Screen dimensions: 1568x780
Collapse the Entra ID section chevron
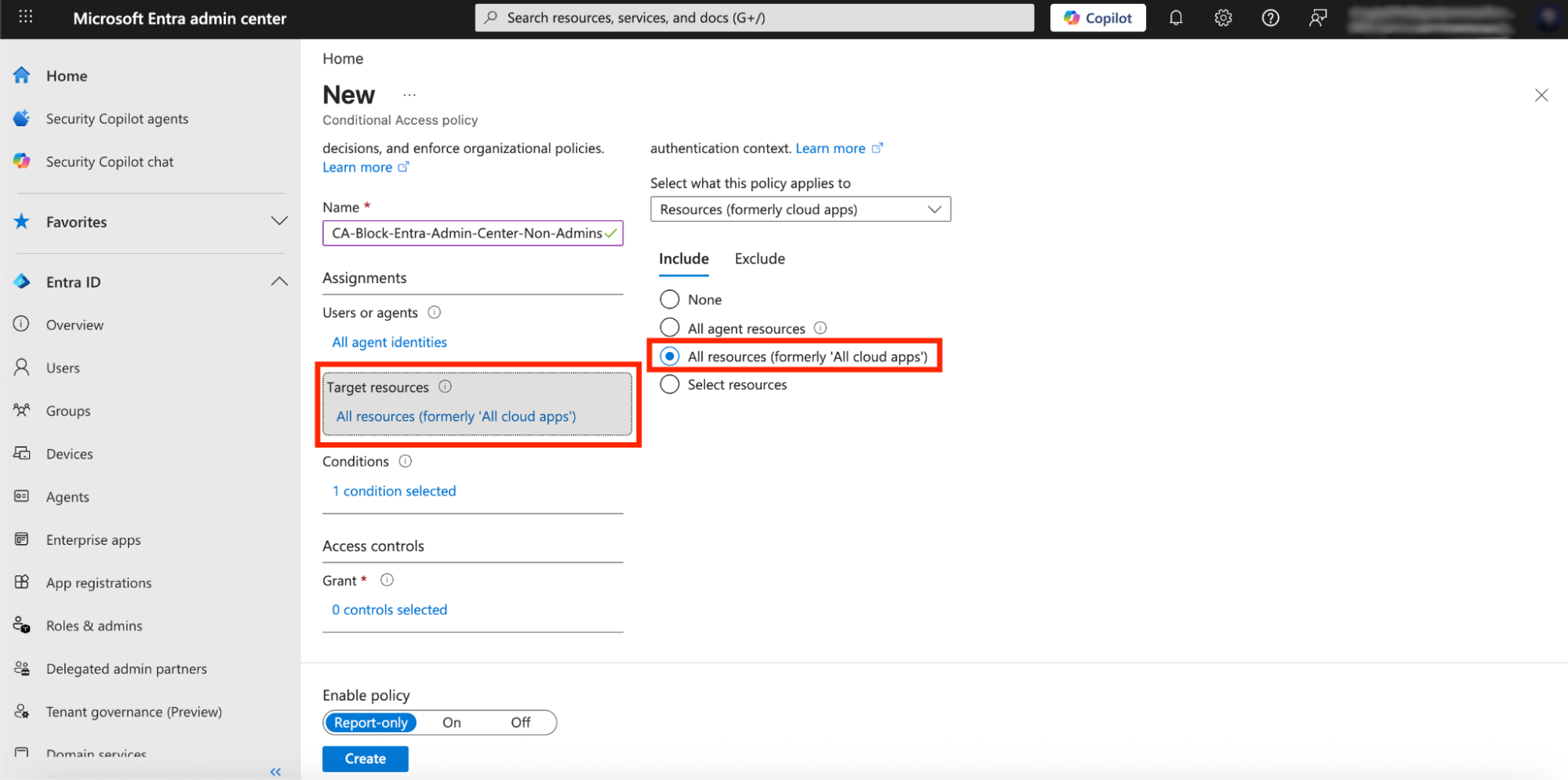(279, 281)
